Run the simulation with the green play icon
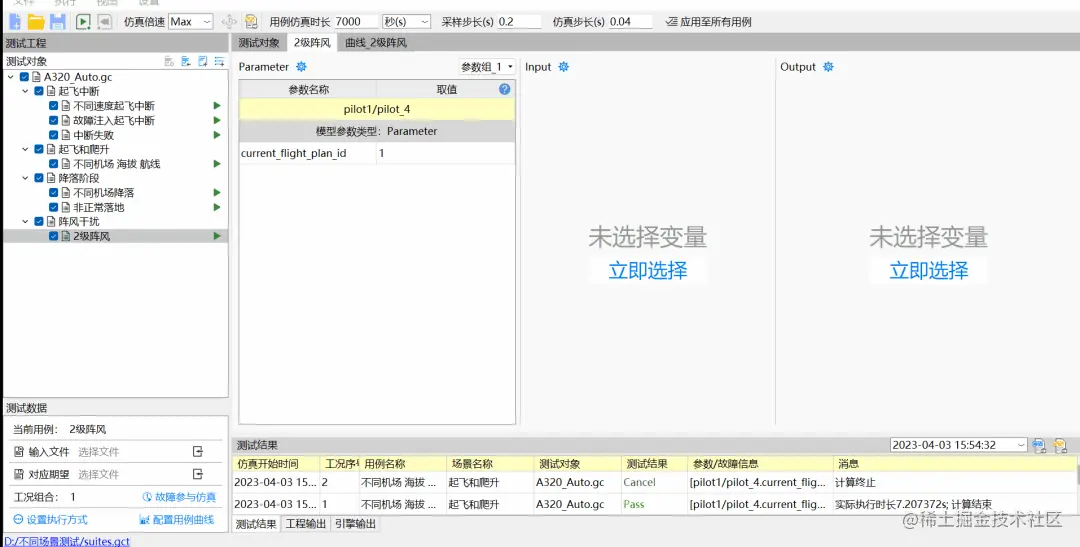The width and height of the screenshot is (1080, 547). (x=83, y=21)
